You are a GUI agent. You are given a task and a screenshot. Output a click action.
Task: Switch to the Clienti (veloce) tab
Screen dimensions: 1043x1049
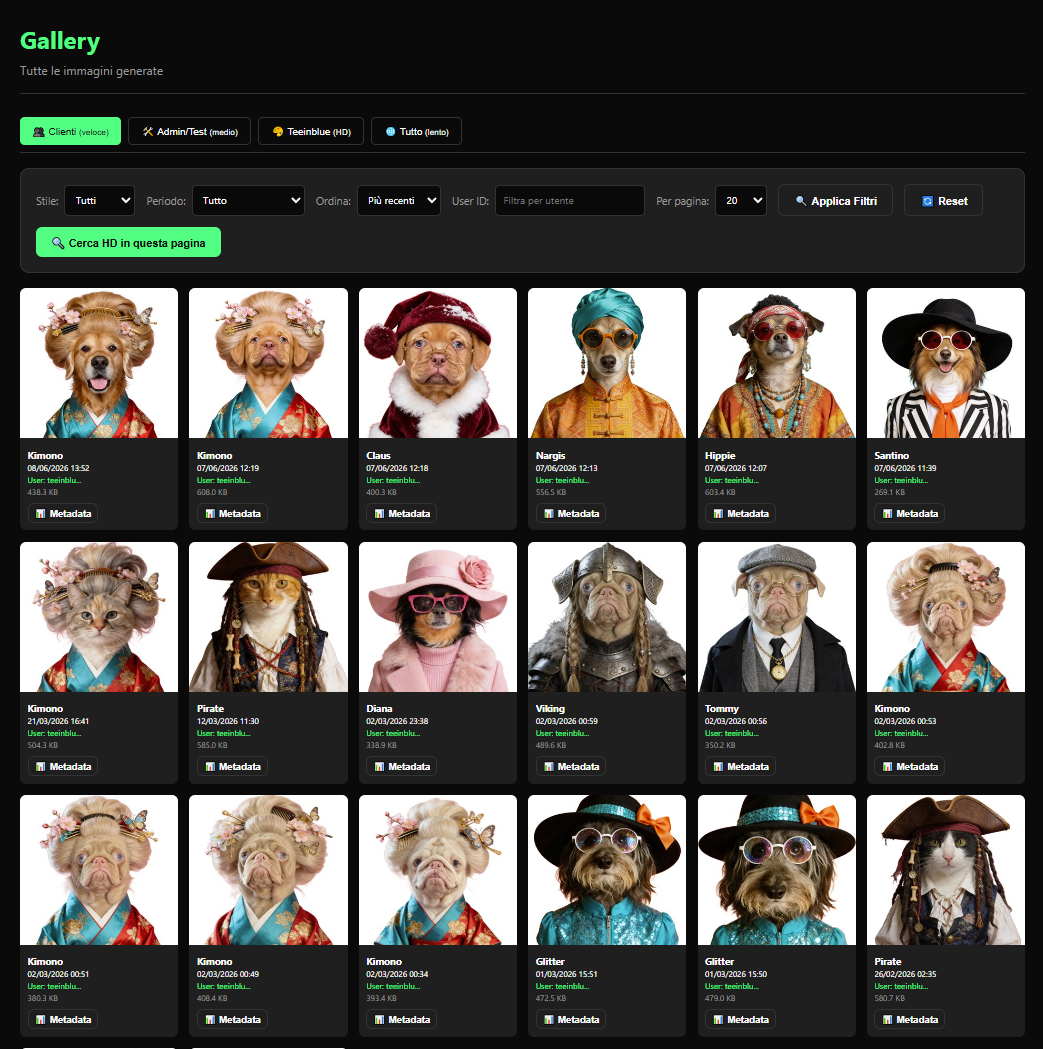tap(70, 131)
